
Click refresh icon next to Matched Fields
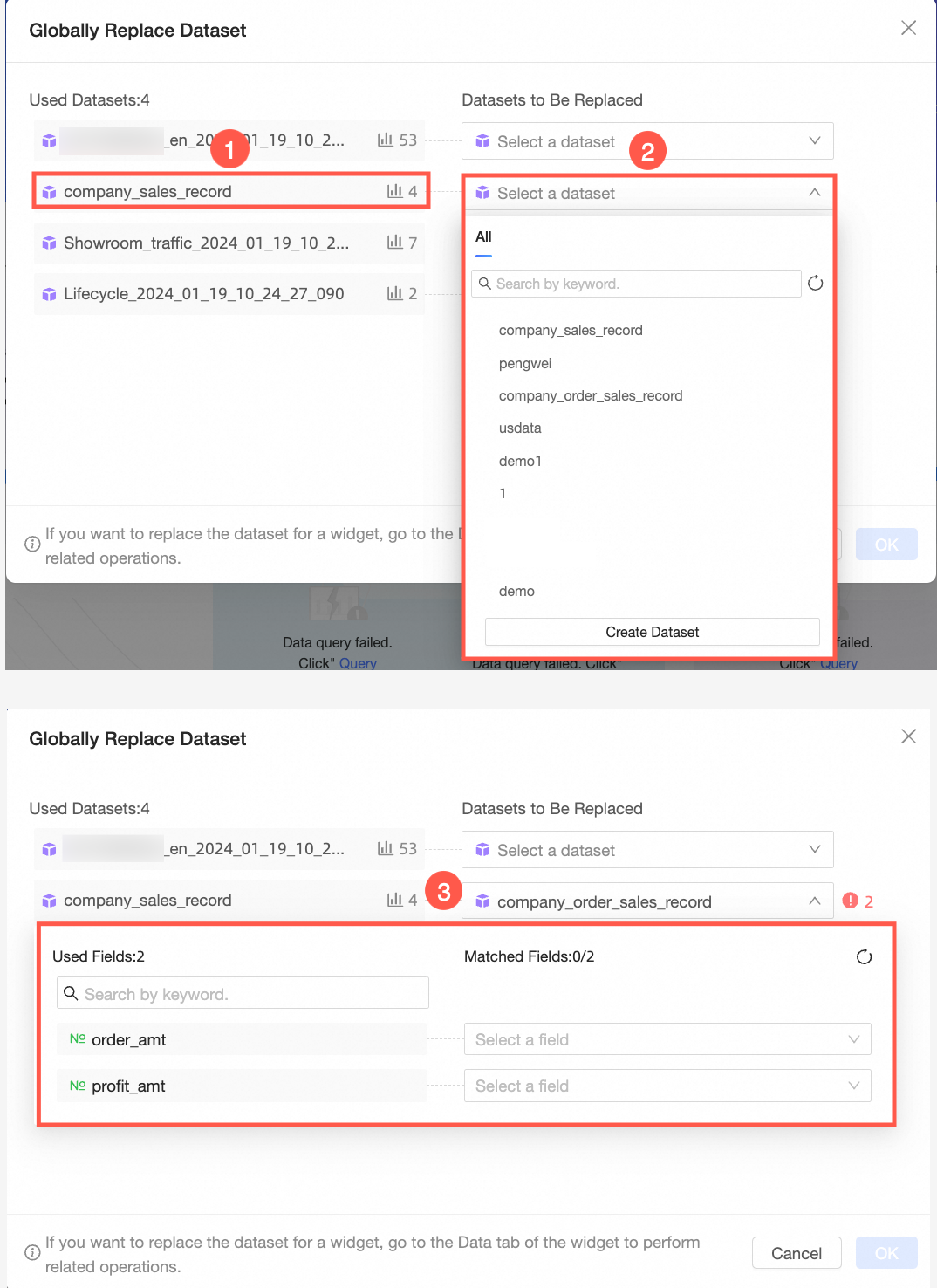click(x=864, y=957)
